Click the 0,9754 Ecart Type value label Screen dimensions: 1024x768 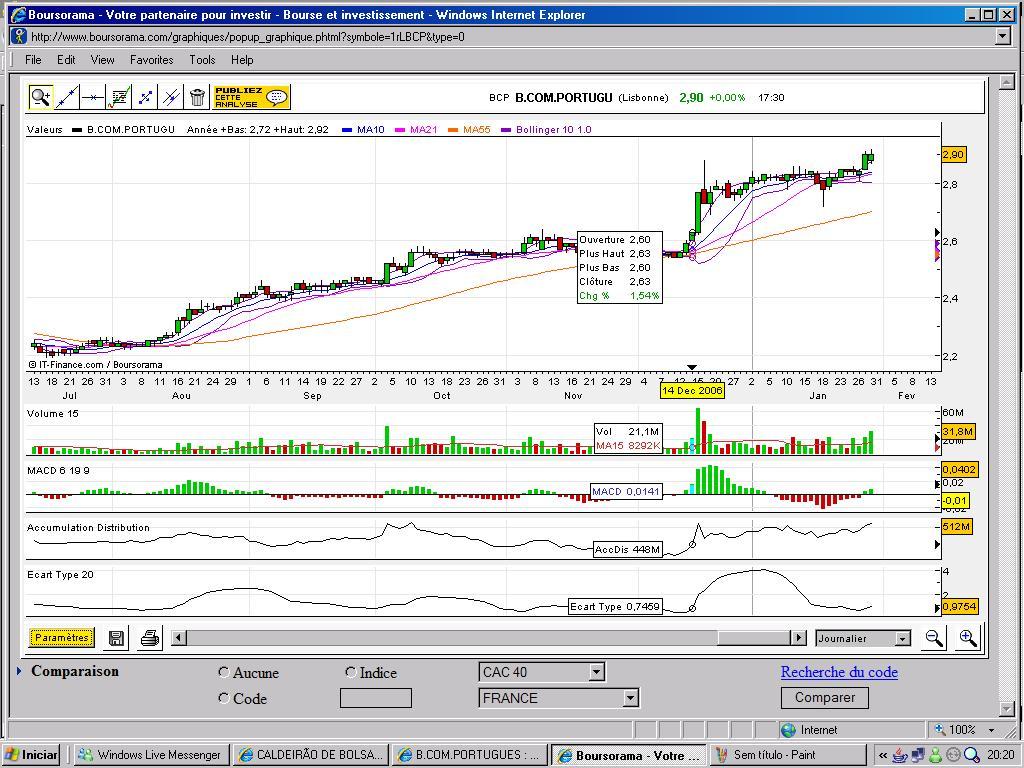point(959,606)
